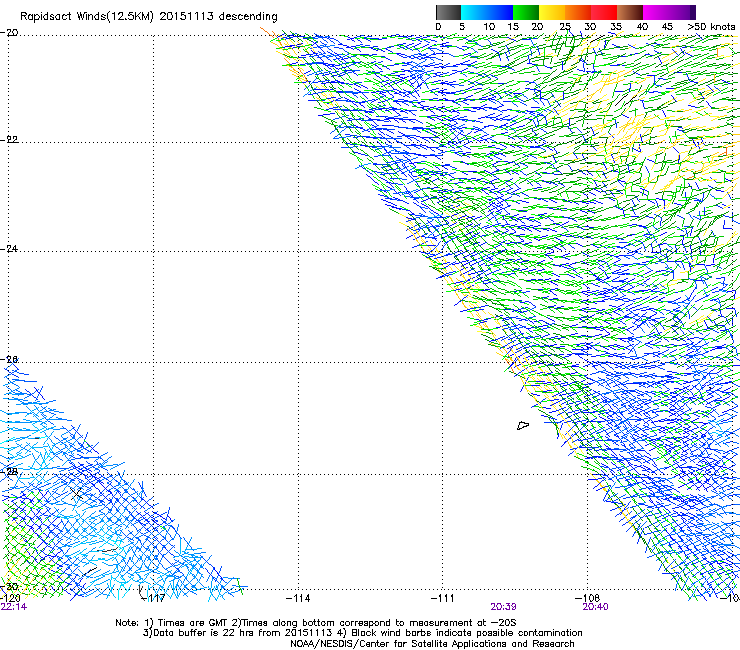Select the orange 25–30 knots legend swatch

[x=578, y=12]
